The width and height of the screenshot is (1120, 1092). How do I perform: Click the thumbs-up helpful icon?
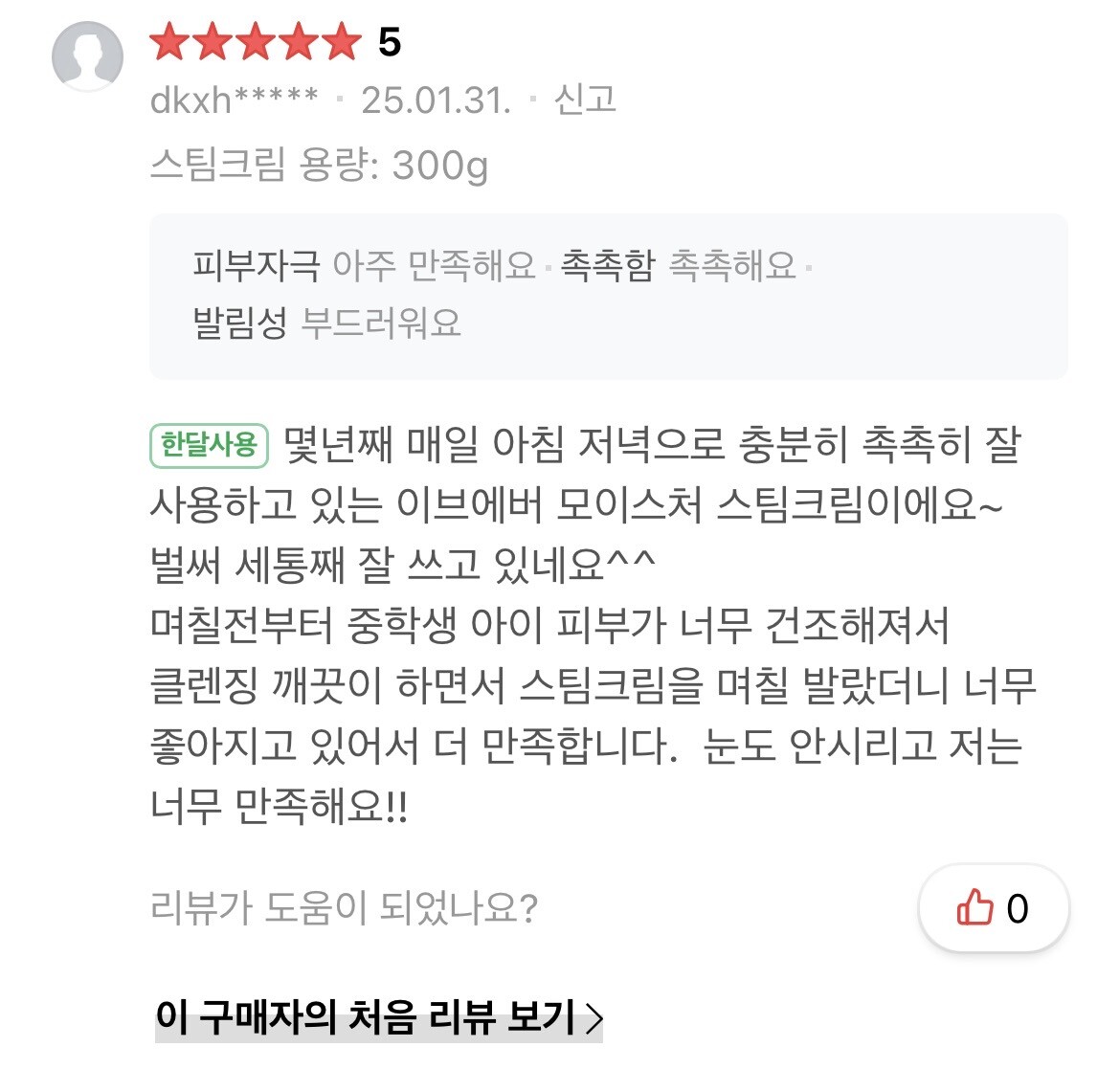[x=974, y=907]
